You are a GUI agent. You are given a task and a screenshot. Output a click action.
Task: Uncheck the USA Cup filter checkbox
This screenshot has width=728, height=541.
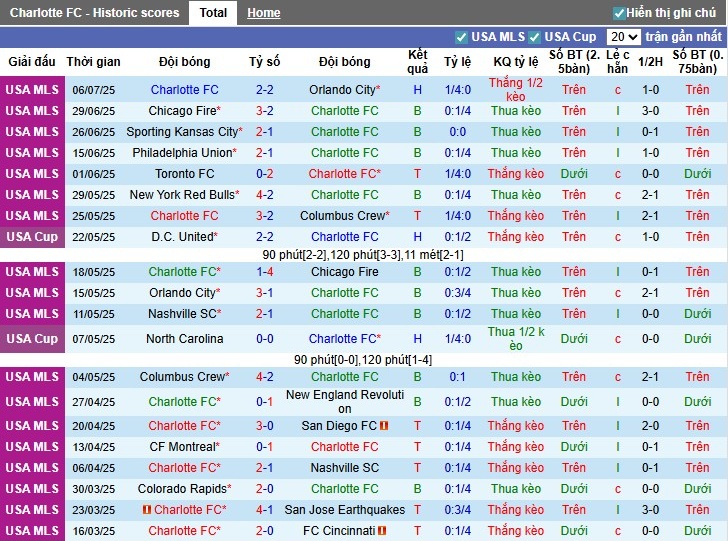[534, 37]
